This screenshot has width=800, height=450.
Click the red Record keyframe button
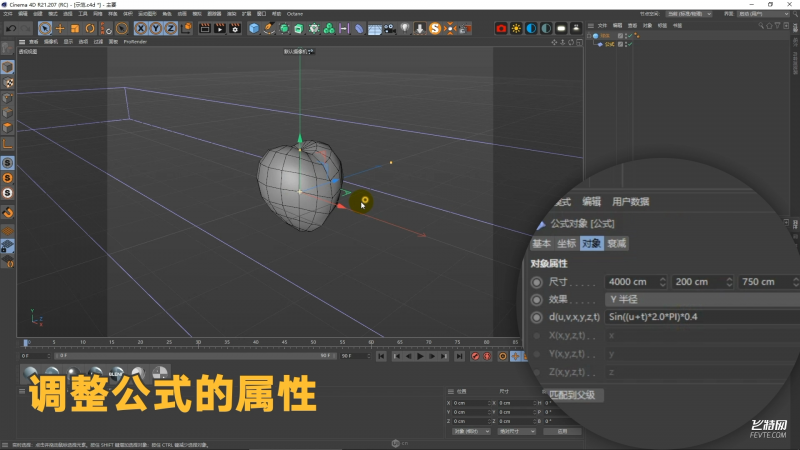tap(475, 356)
